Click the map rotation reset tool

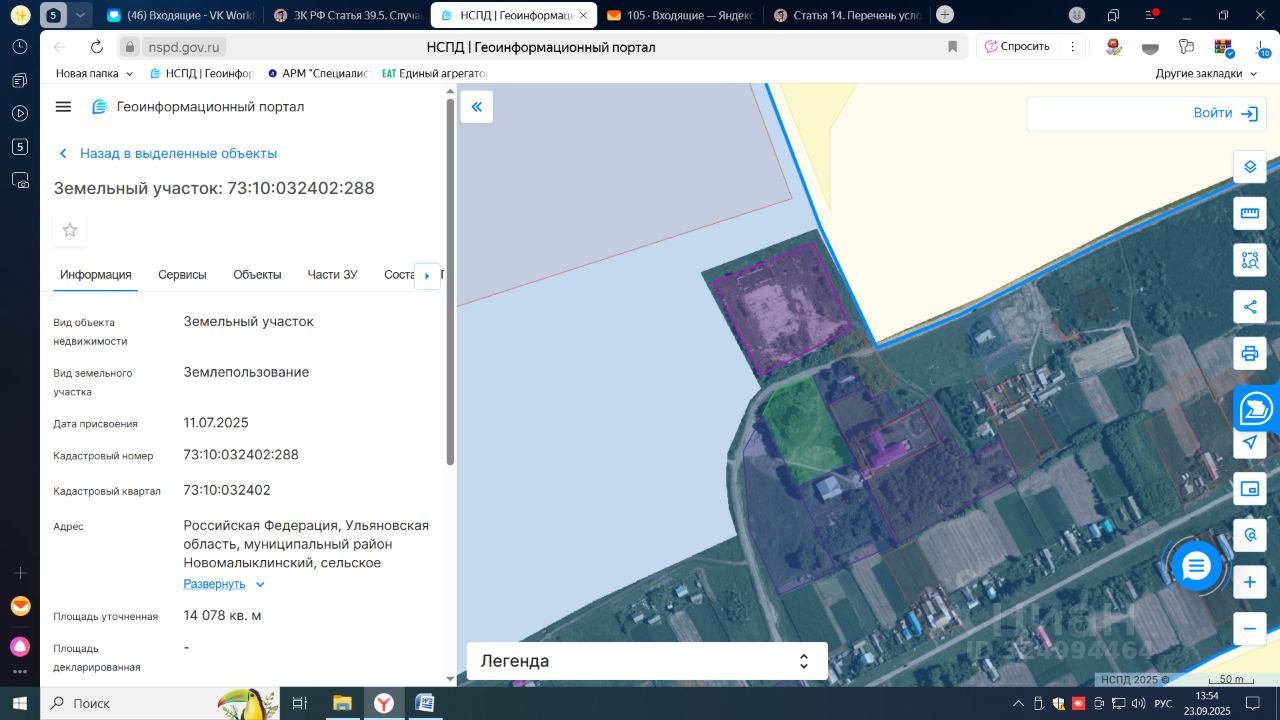point(1249,535)
